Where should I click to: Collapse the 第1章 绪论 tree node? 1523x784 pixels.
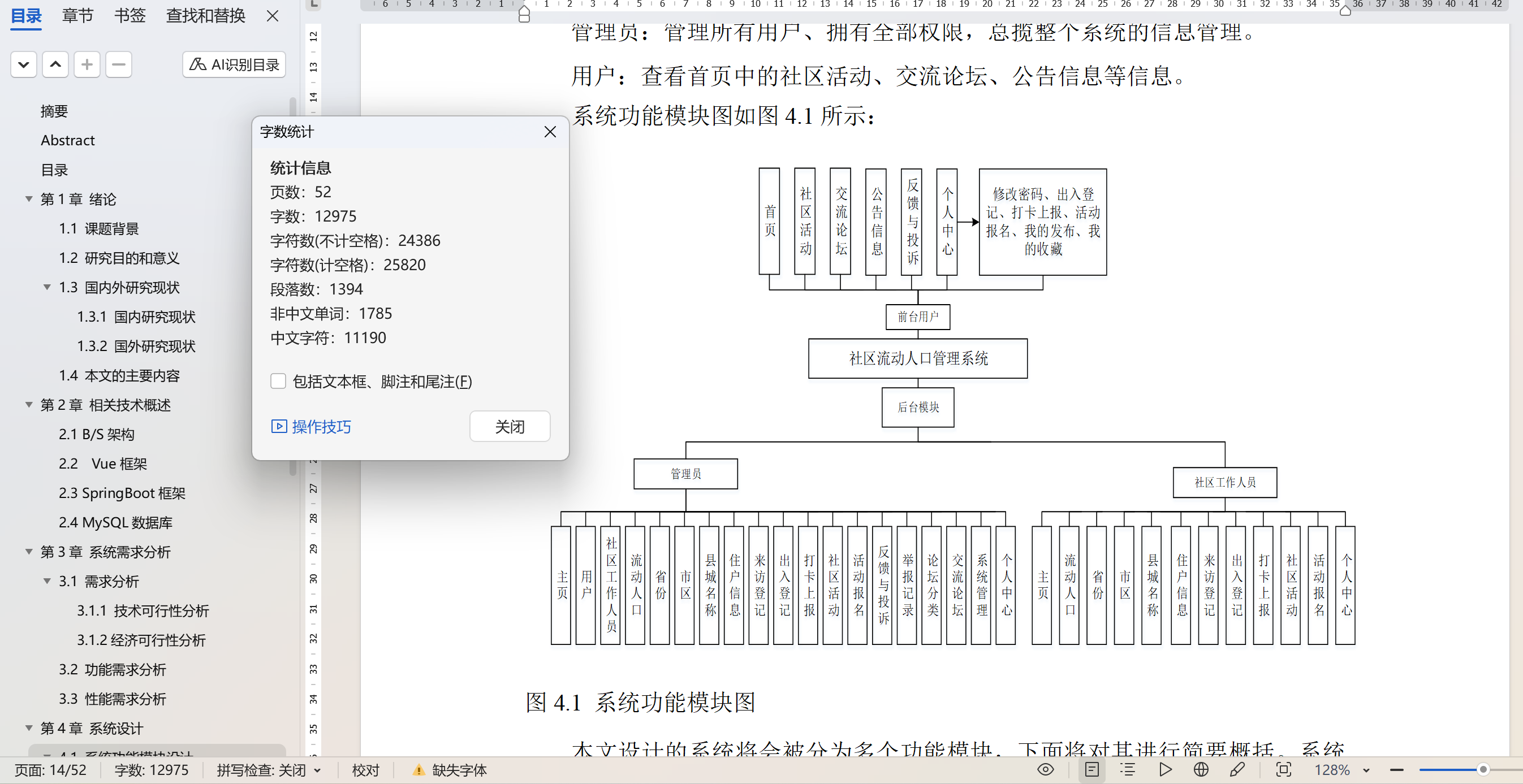point(28,199)
